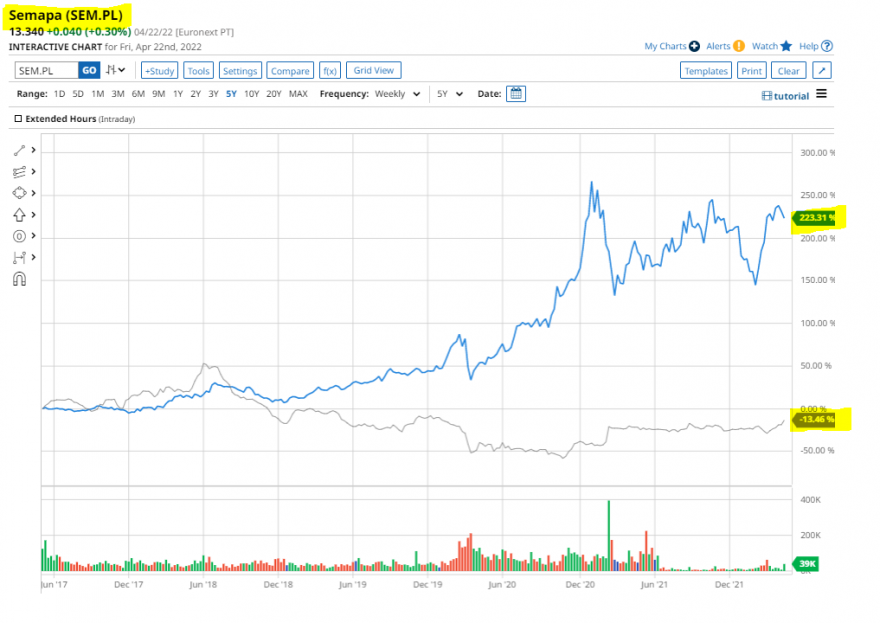Screen dimensions: 880x623
Task: Select the highlighted 5Y range
Action: [231, 94]
